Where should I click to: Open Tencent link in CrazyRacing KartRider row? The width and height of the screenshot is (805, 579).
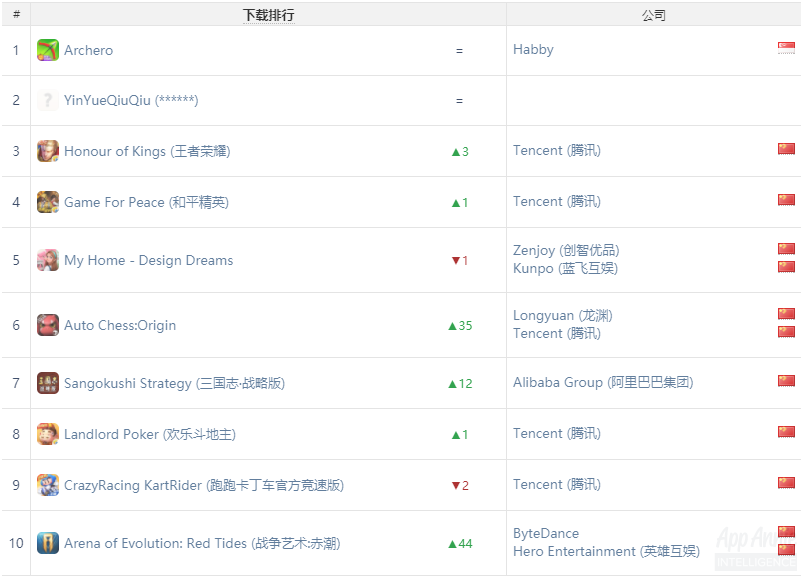coord(557,484)
